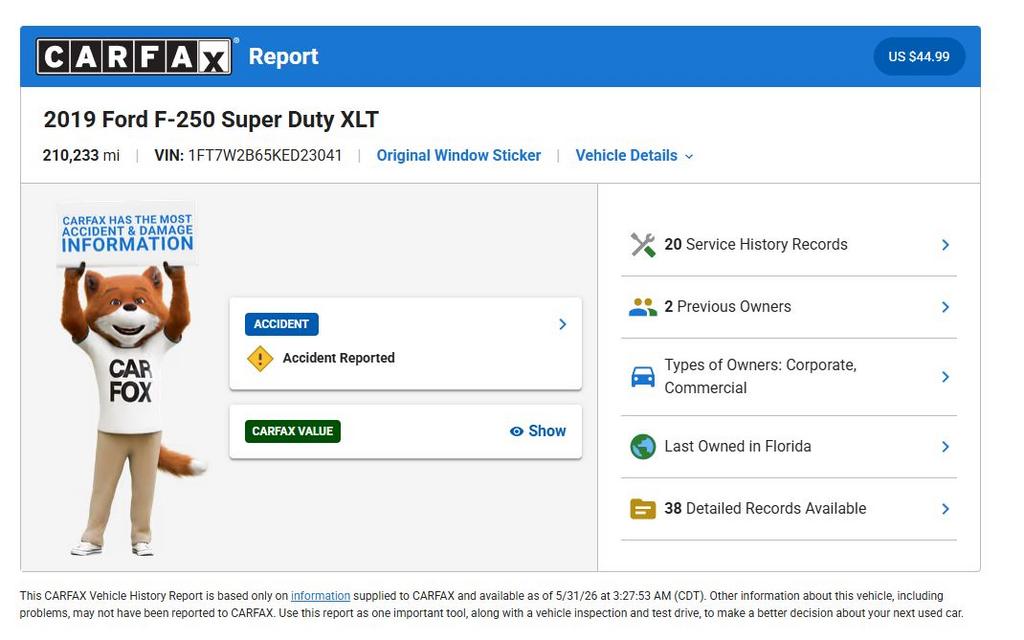Image resolution: width=1024 pixels, height=640 pixels.
Task: Click the Vehicle Details chevron arrow
Action: (688, 157)
